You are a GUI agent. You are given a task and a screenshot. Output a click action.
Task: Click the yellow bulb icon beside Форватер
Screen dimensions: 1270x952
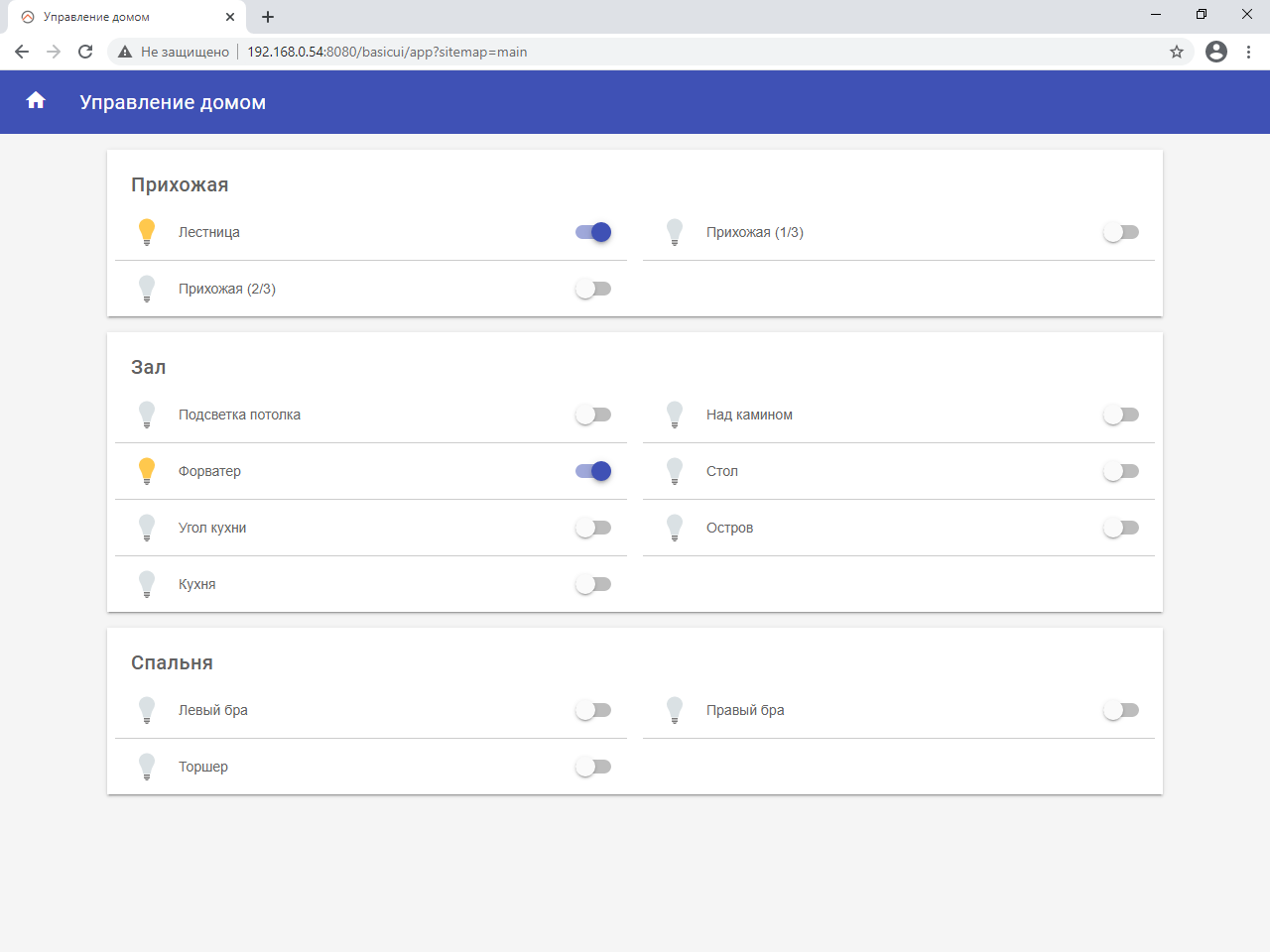coord(147,471)
